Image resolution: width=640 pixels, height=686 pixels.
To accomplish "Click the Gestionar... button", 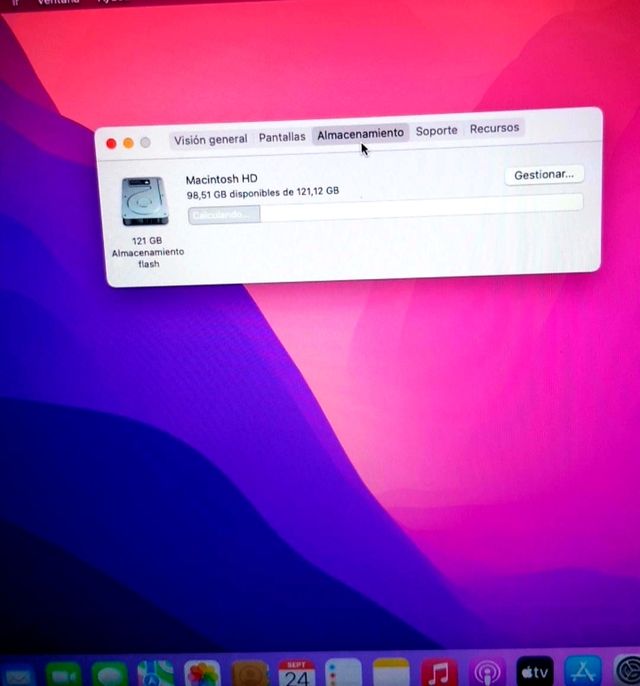I will (544, 175).
